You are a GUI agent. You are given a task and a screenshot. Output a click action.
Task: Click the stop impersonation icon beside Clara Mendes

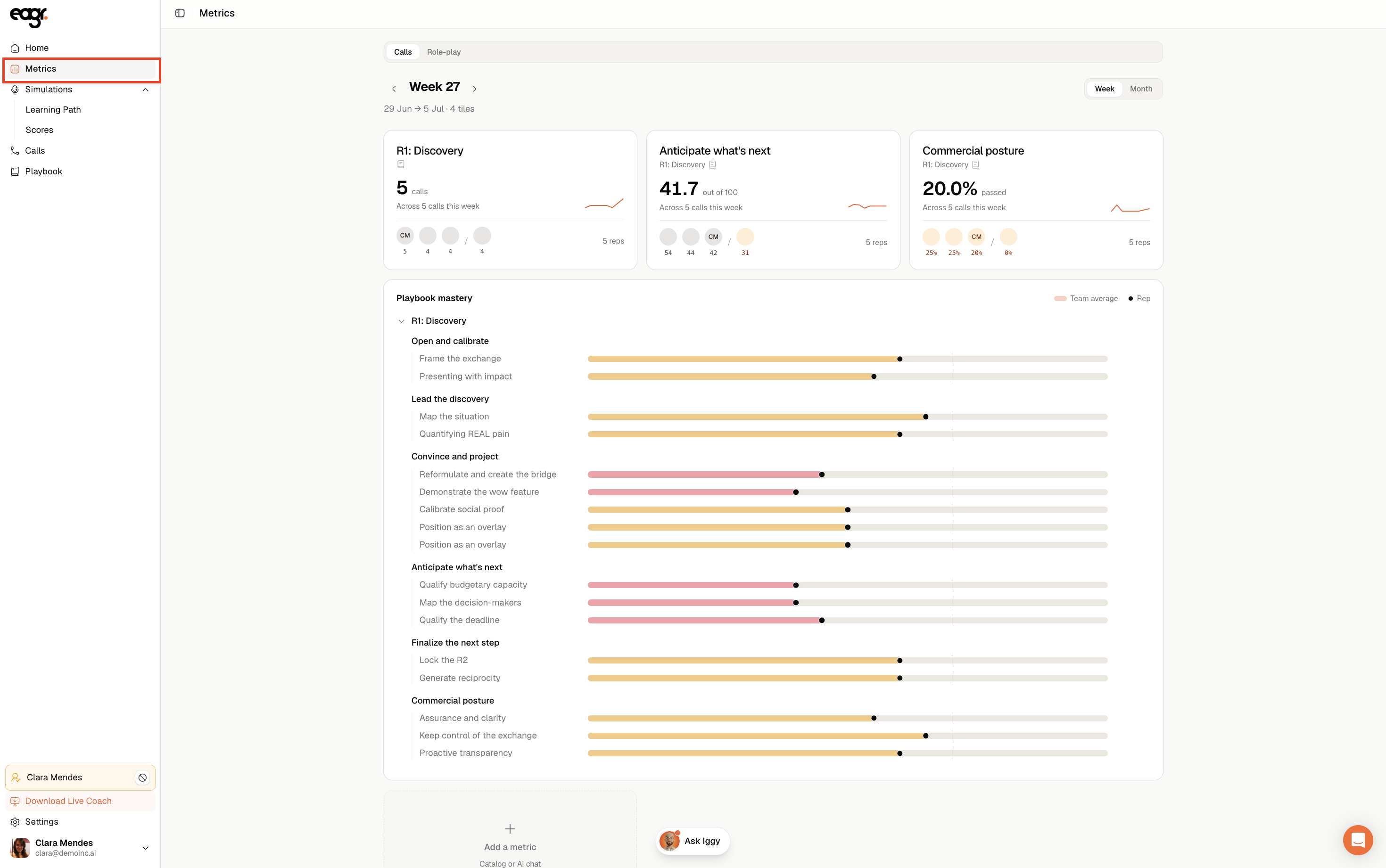coord(142,778)
